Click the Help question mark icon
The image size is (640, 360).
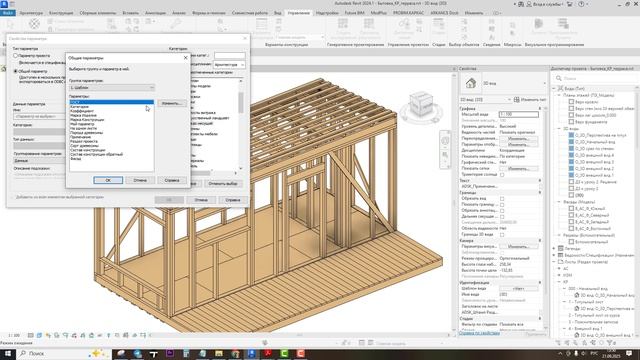[x=581, y=4]
